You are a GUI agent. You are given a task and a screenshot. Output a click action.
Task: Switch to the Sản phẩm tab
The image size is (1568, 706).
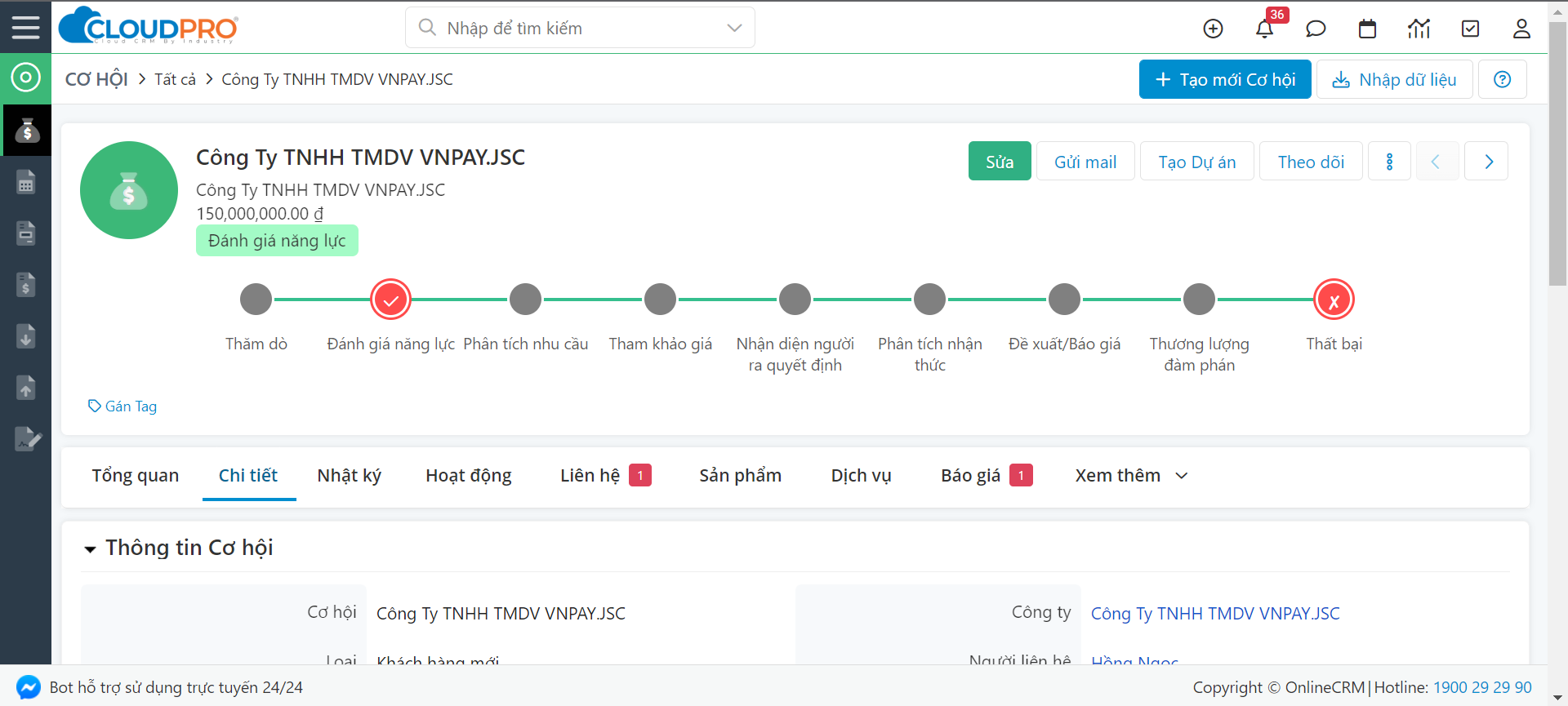click(741, 475)
